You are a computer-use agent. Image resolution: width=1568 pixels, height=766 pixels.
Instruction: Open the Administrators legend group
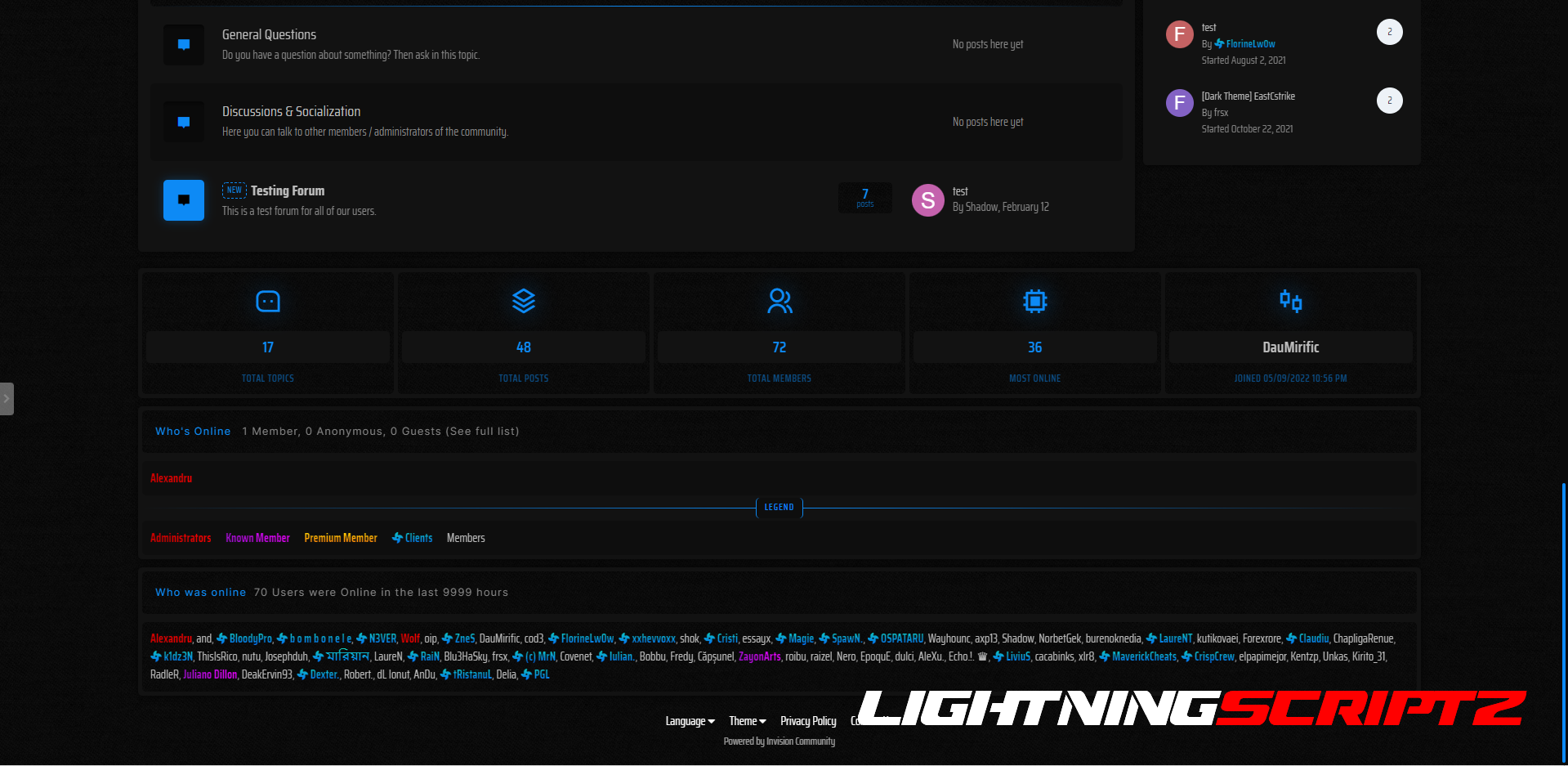tap(181, 538)
